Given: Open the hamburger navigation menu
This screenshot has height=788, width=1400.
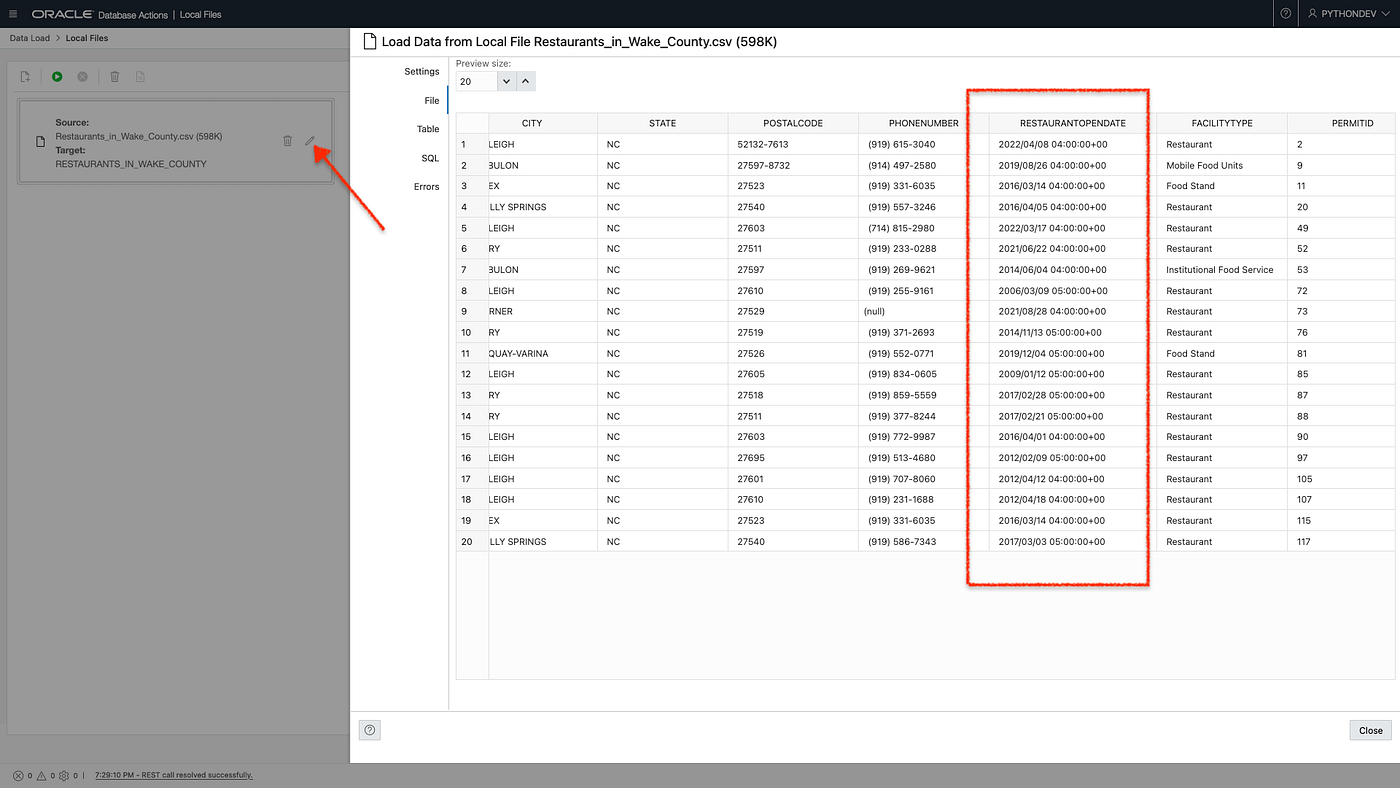Looking at the screenshot, I should (14, 13).
